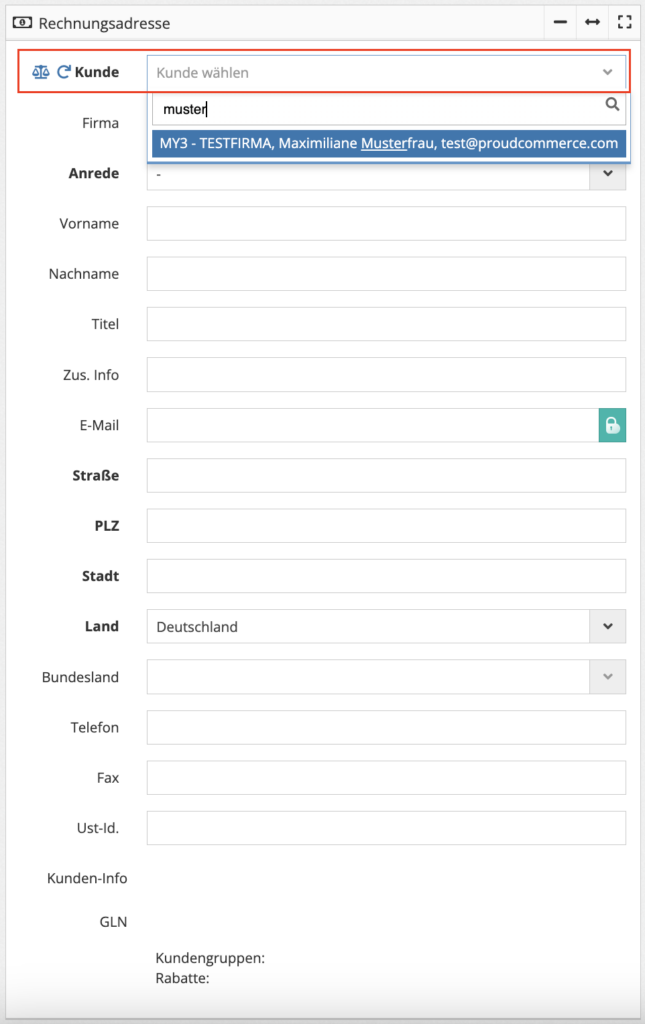Select MY3 - TESTFIRMA Musterfrau search result
This screenshot has height=1024, width=645.
point(389,144)
